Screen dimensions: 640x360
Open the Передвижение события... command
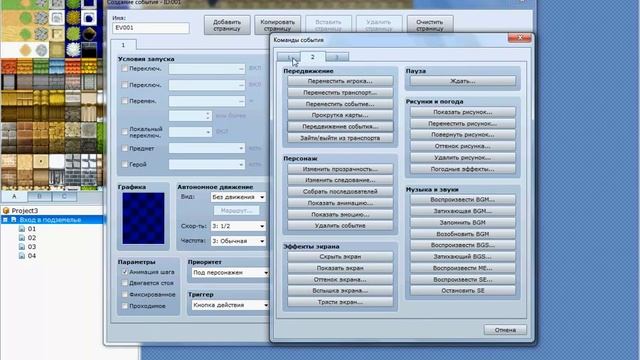point(340,127)
